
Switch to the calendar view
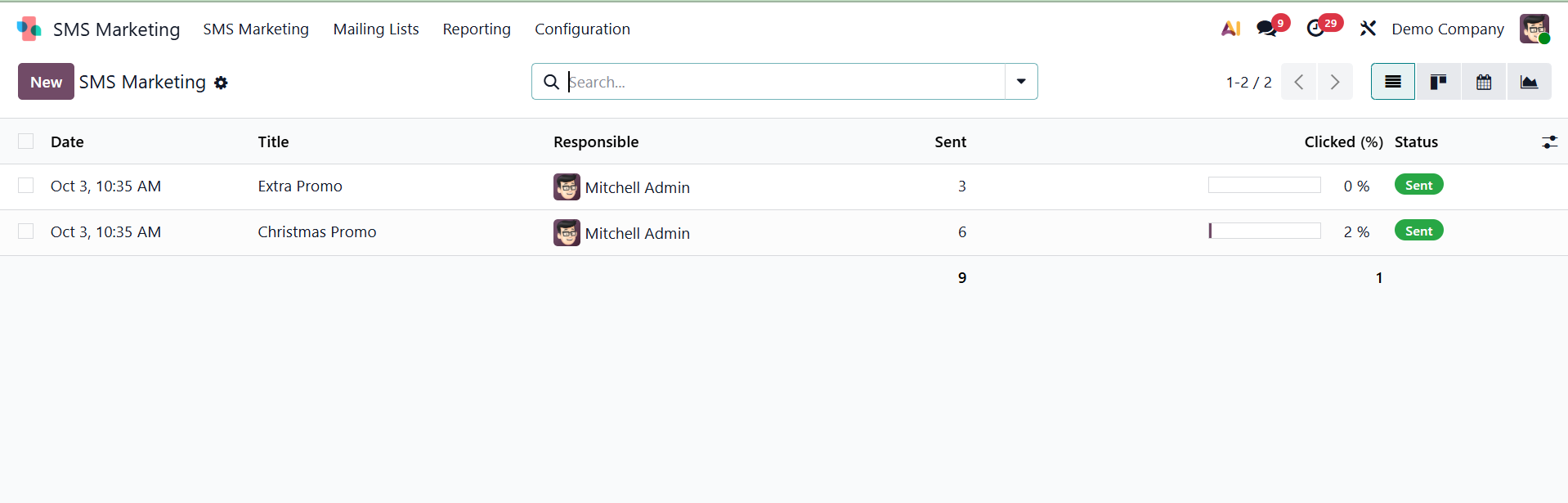(1484, 82)
